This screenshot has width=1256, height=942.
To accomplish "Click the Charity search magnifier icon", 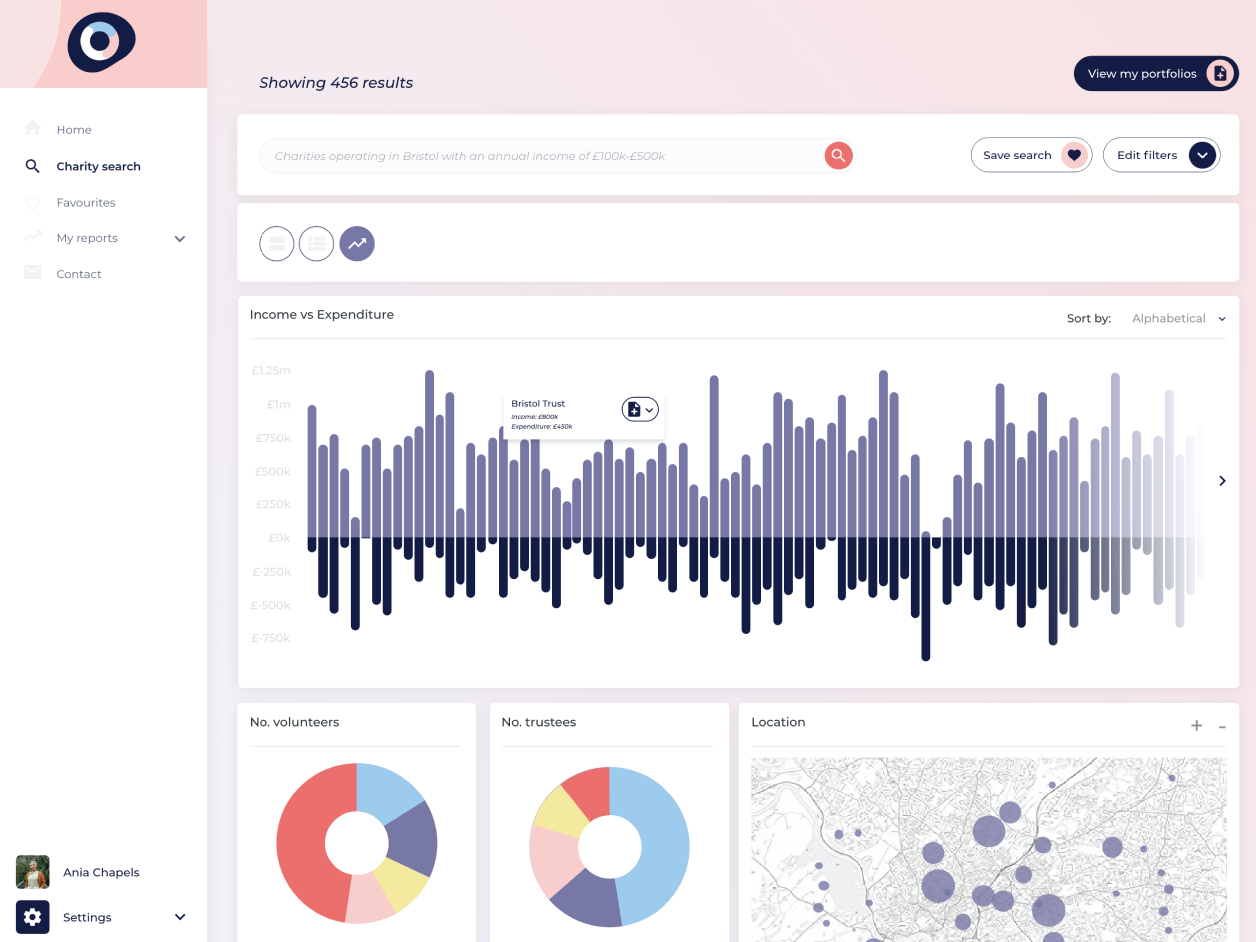I will click(33, 166).
